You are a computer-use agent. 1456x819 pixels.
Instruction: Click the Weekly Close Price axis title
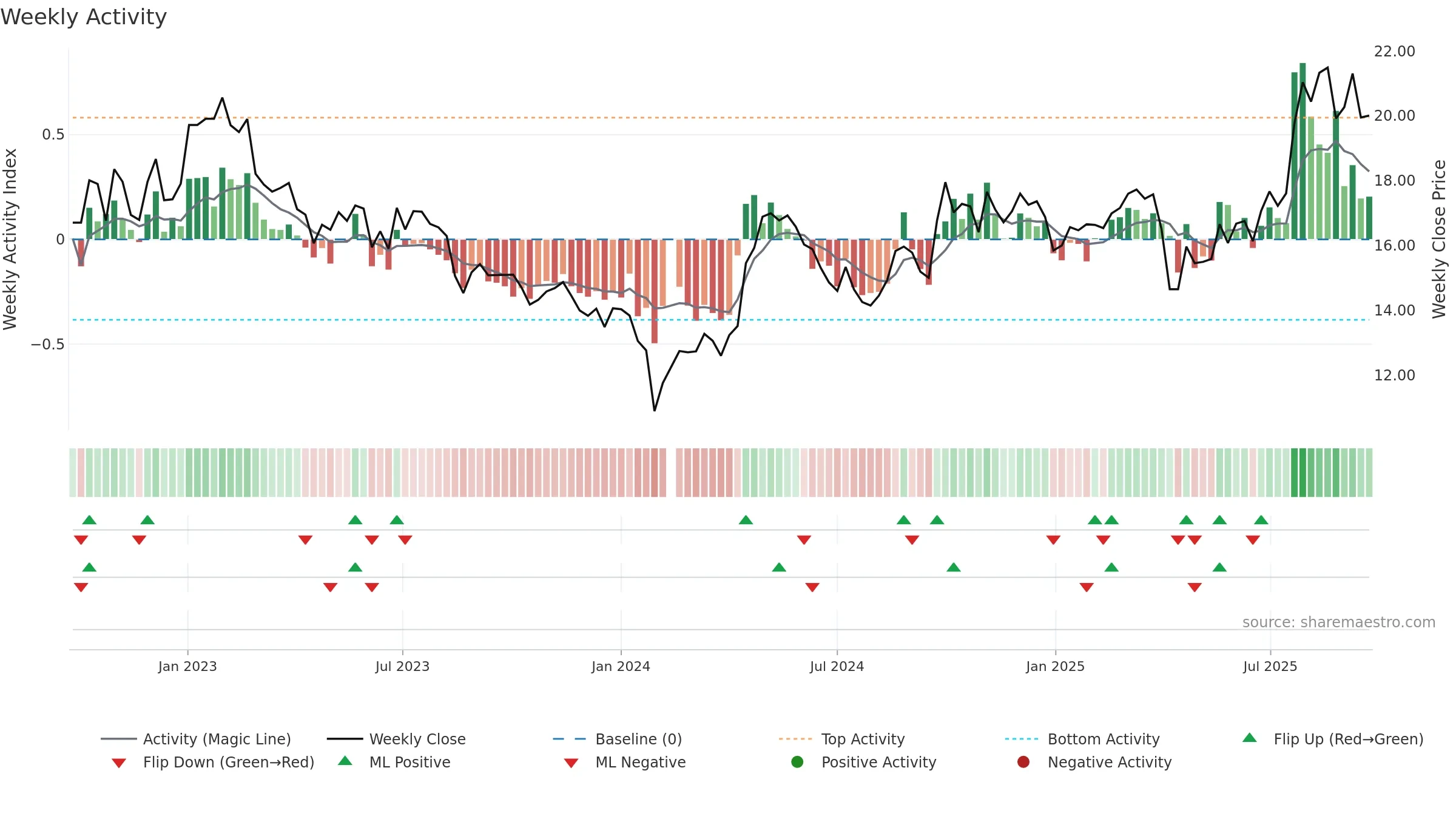pos(1439,239)
